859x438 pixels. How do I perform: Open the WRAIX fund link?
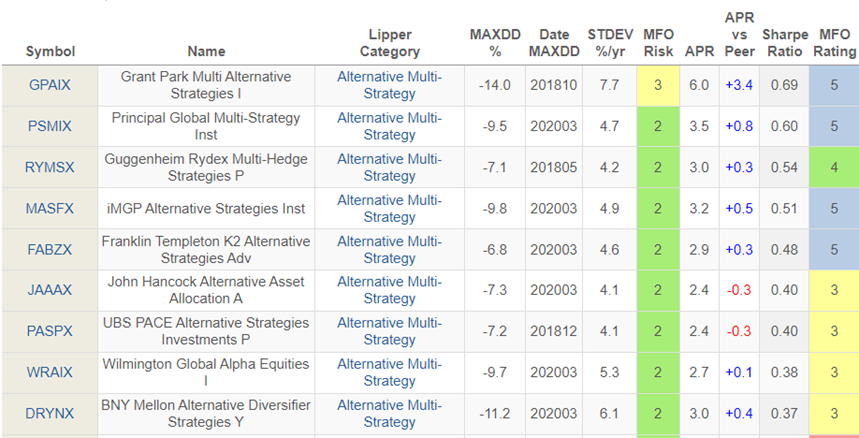pyautogui.click(x=49, y=372)
